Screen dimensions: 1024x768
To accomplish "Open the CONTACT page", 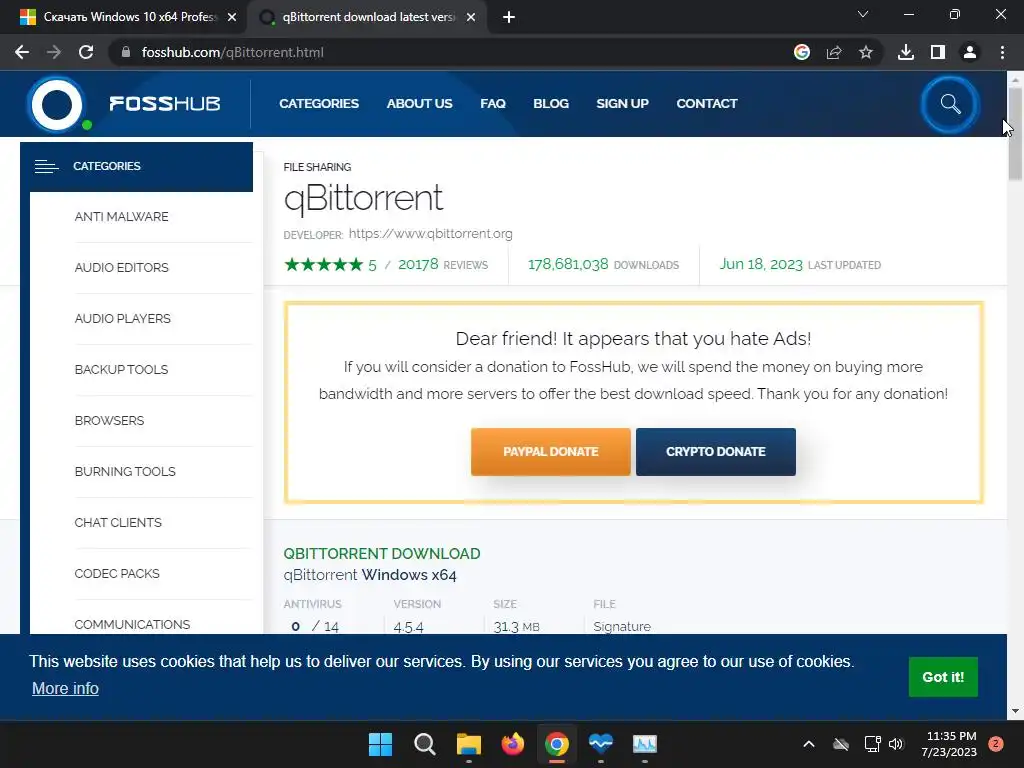I will (707, 104).
